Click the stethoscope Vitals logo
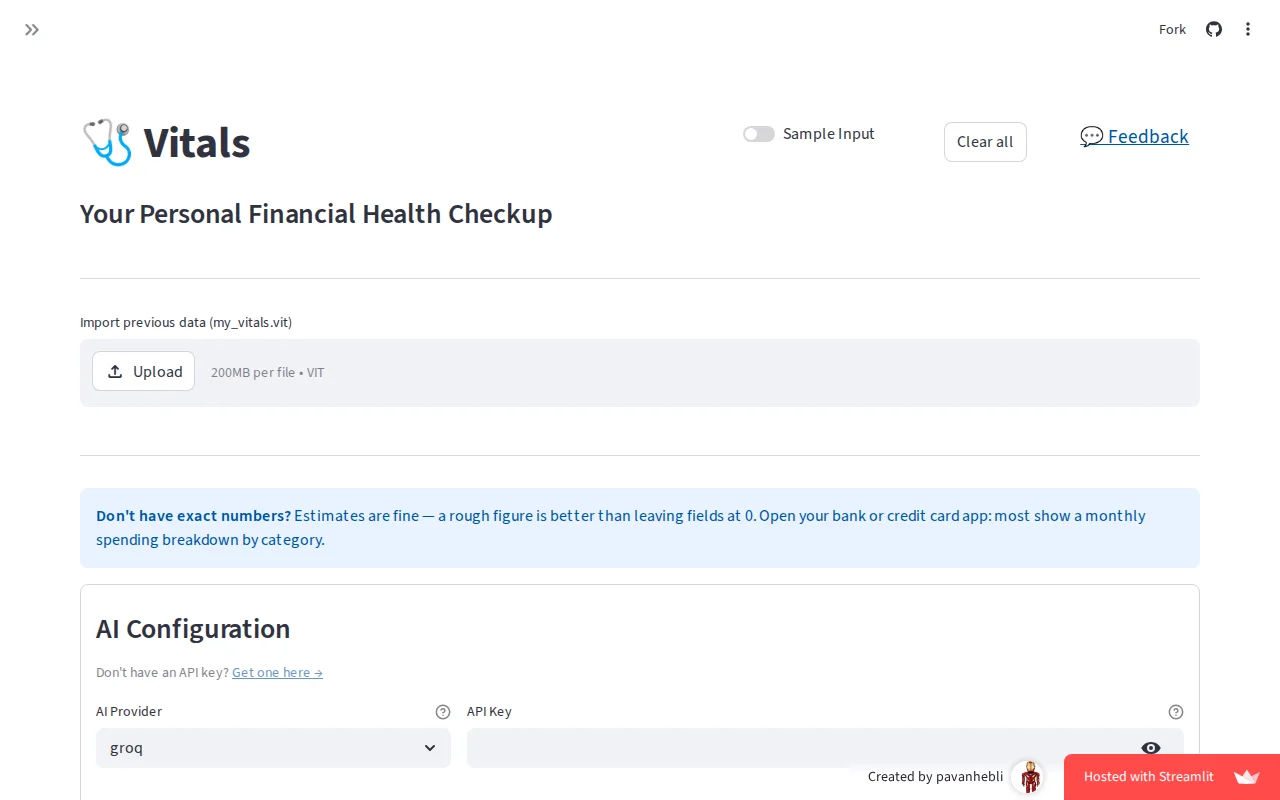Screen dimensions: 1280x800 (107, 142)
